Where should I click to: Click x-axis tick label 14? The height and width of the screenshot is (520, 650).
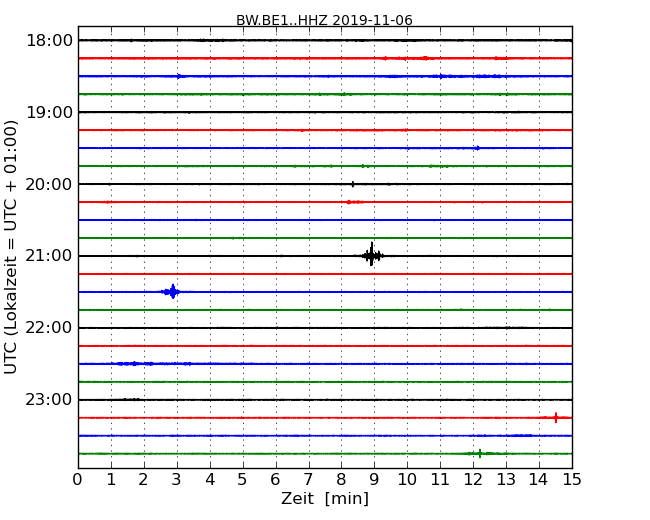click(539, 479)
